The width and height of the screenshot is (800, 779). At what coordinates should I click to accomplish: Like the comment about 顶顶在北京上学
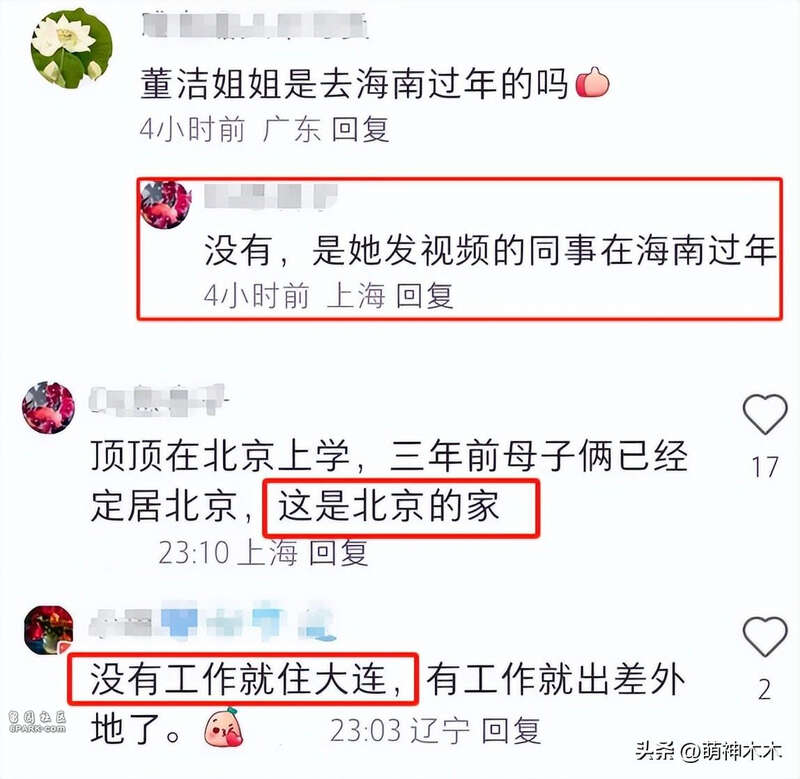(765, 414)
